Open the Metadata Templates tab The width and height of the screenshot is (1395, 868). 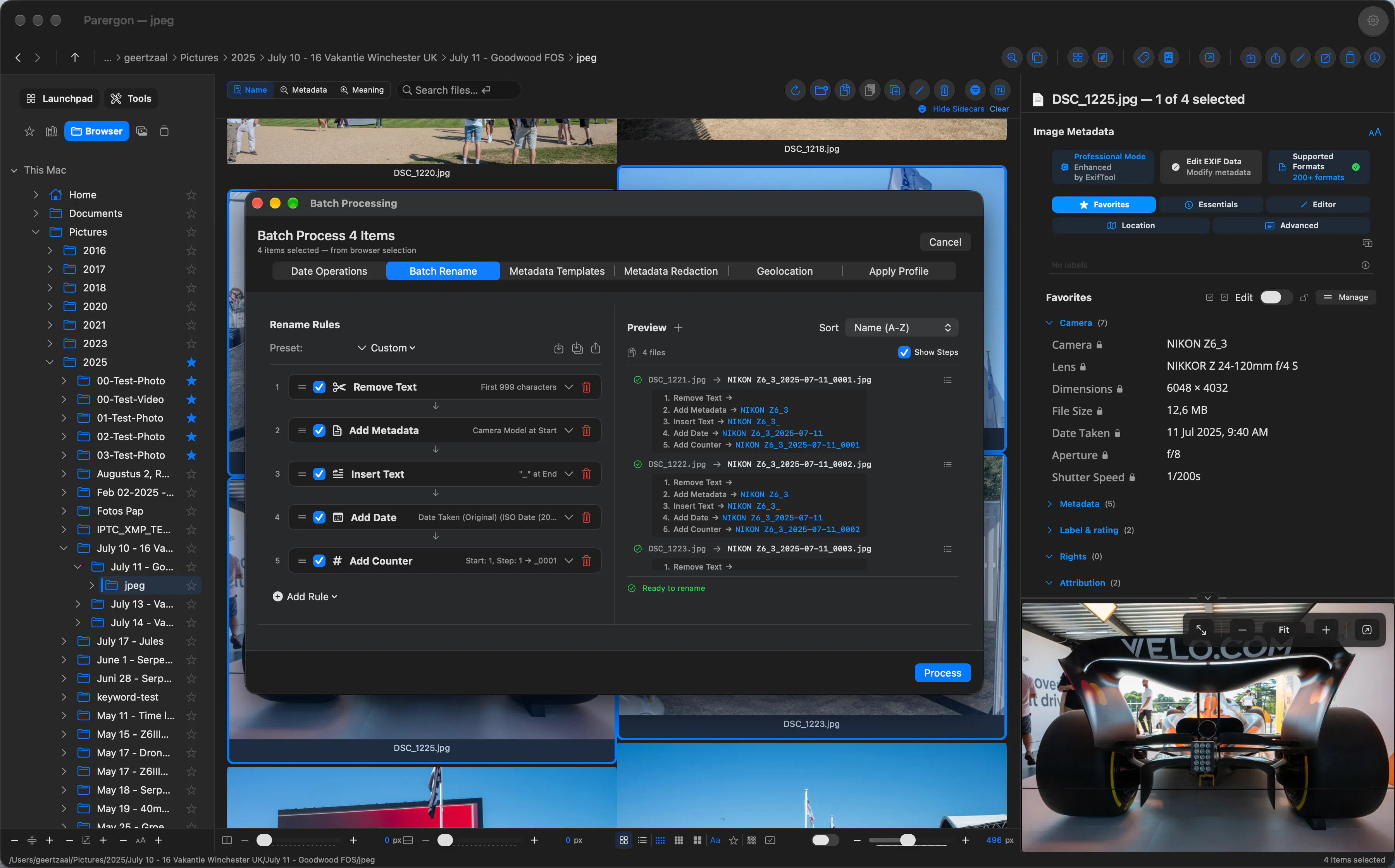pos(557,271)
